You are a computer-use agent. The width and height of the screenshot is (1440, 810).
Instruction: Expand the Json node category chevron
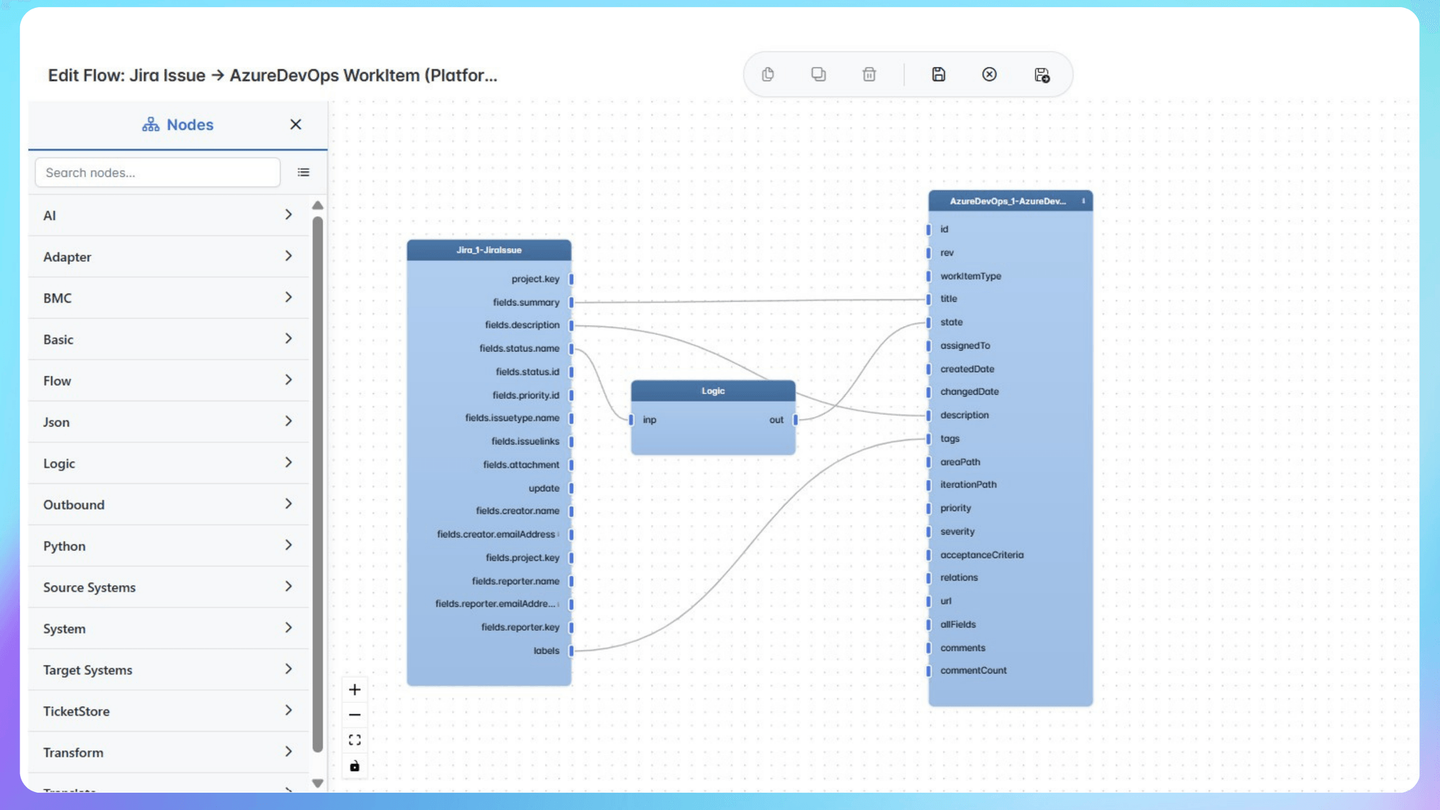click(x=288, y=421)
